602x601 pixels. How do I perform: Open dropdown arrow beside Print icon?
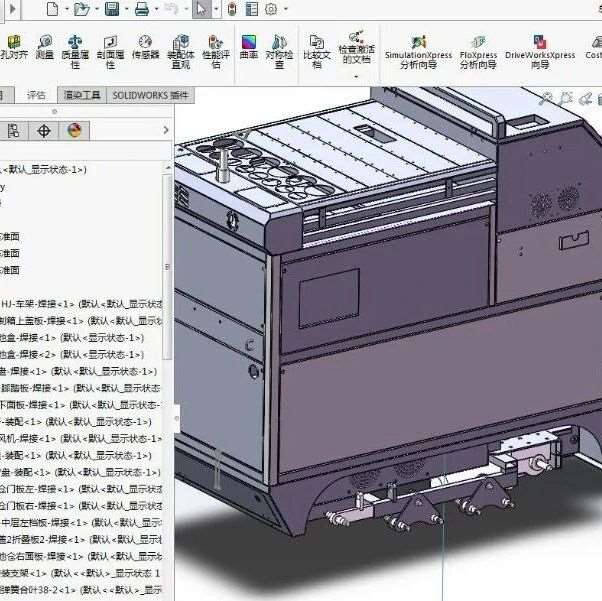point(157,9)
